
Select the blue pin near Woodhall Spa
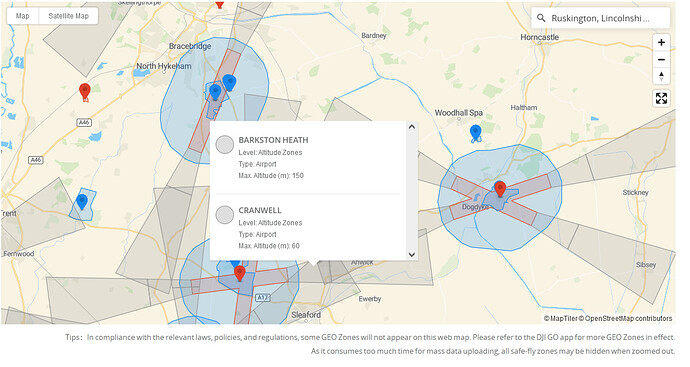475,132
